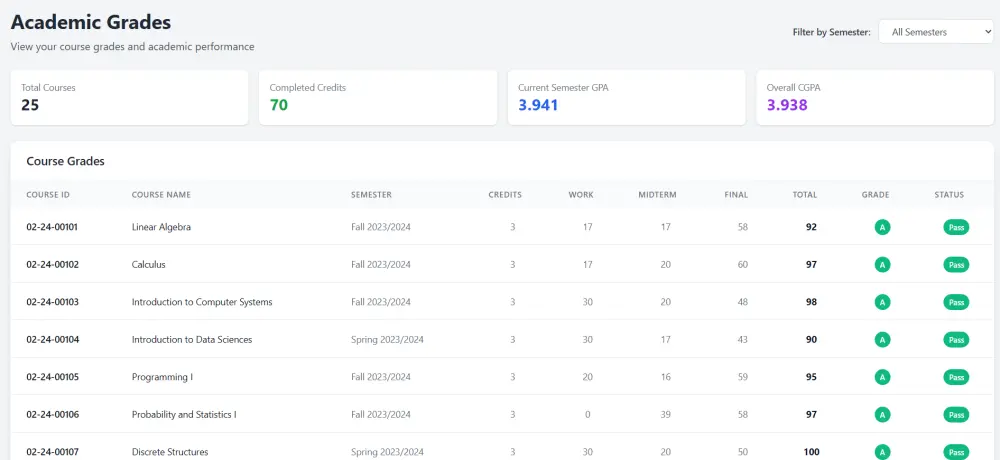Click the Linear Algebra course name
The width and height of the screenshot is (1000, 460).
click(x=161, y=226)
